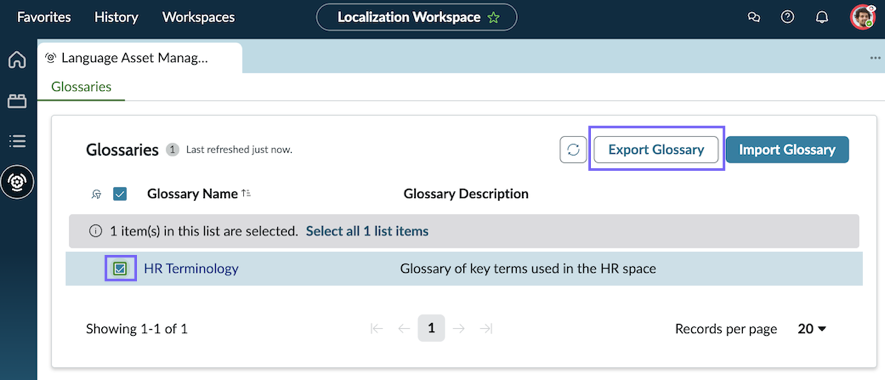
Task: Click Select all 1 list items link
Action: coord(367,231)
